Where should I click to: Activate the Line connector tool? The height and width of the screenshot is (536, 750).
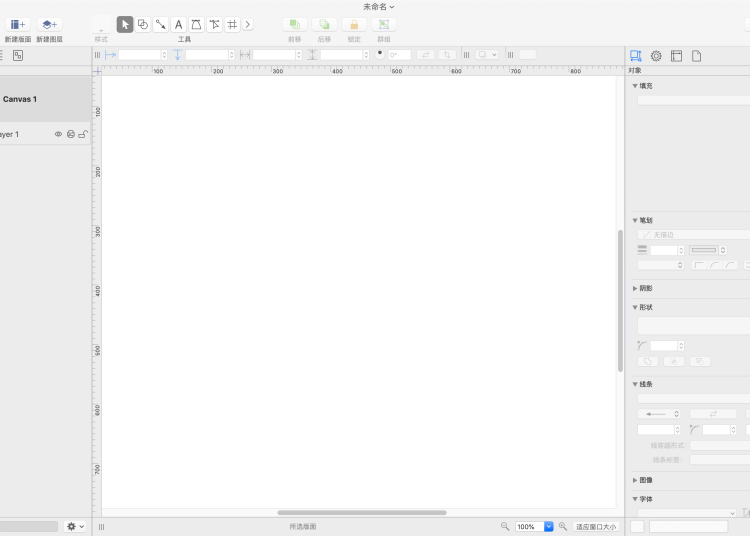161,24
